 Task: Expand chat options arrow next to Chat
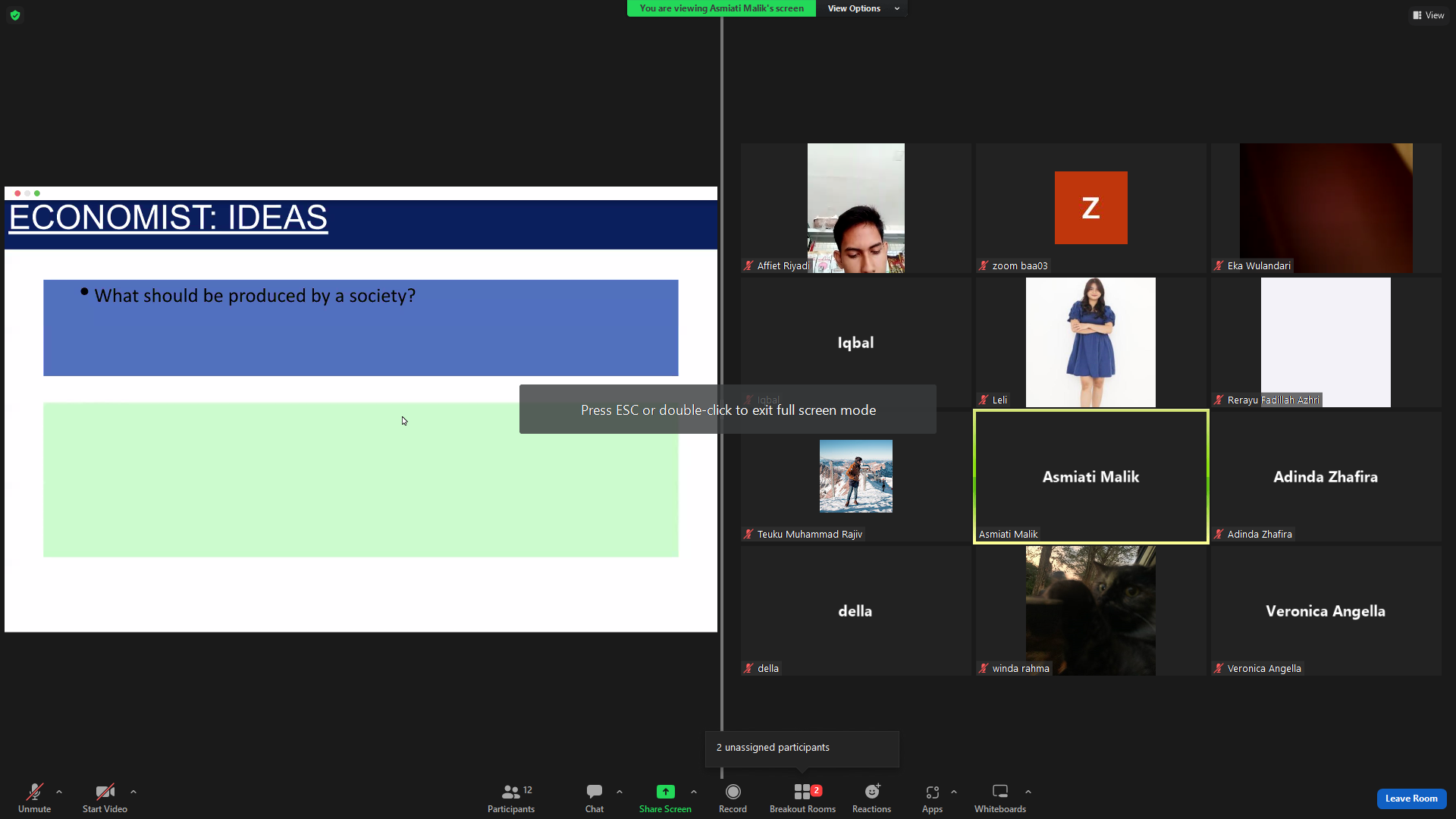[620, 792]
